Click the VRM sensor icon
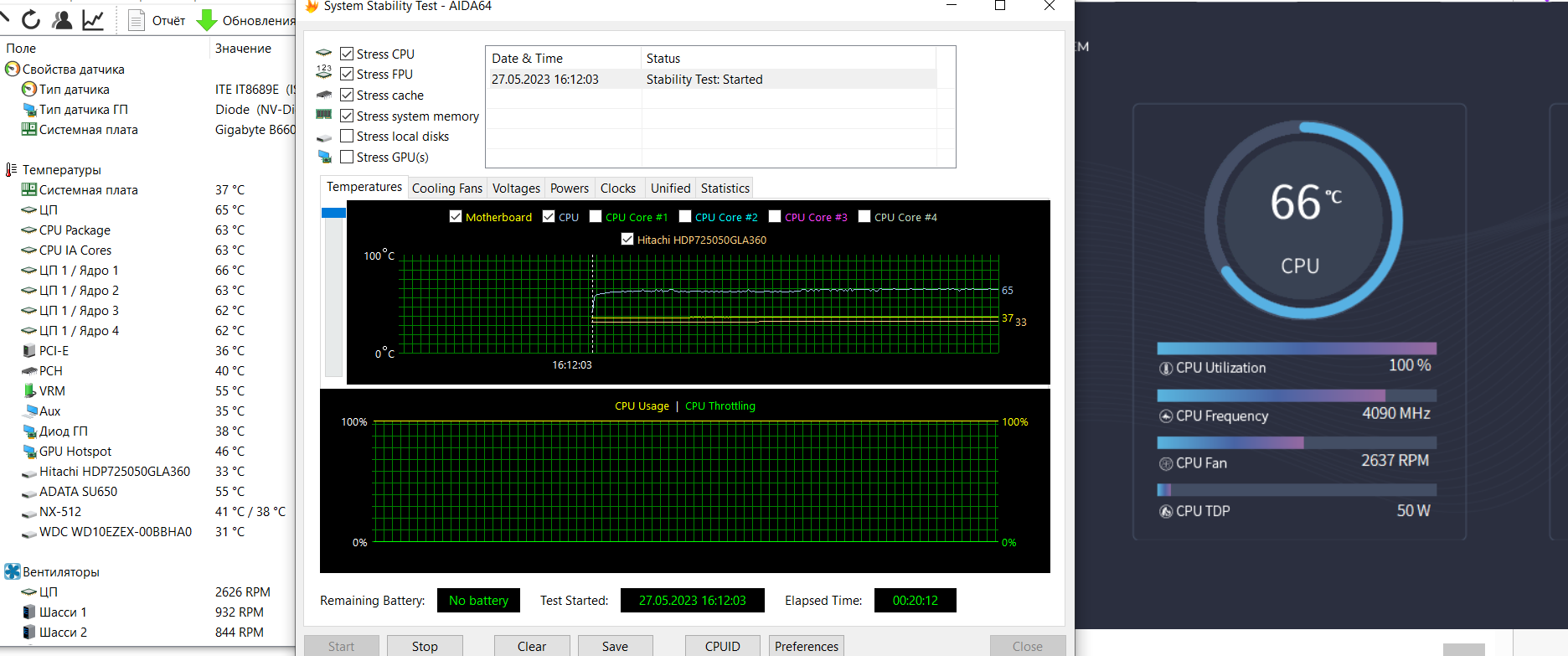Screen dimensions: 1568x656 (29, 390)
